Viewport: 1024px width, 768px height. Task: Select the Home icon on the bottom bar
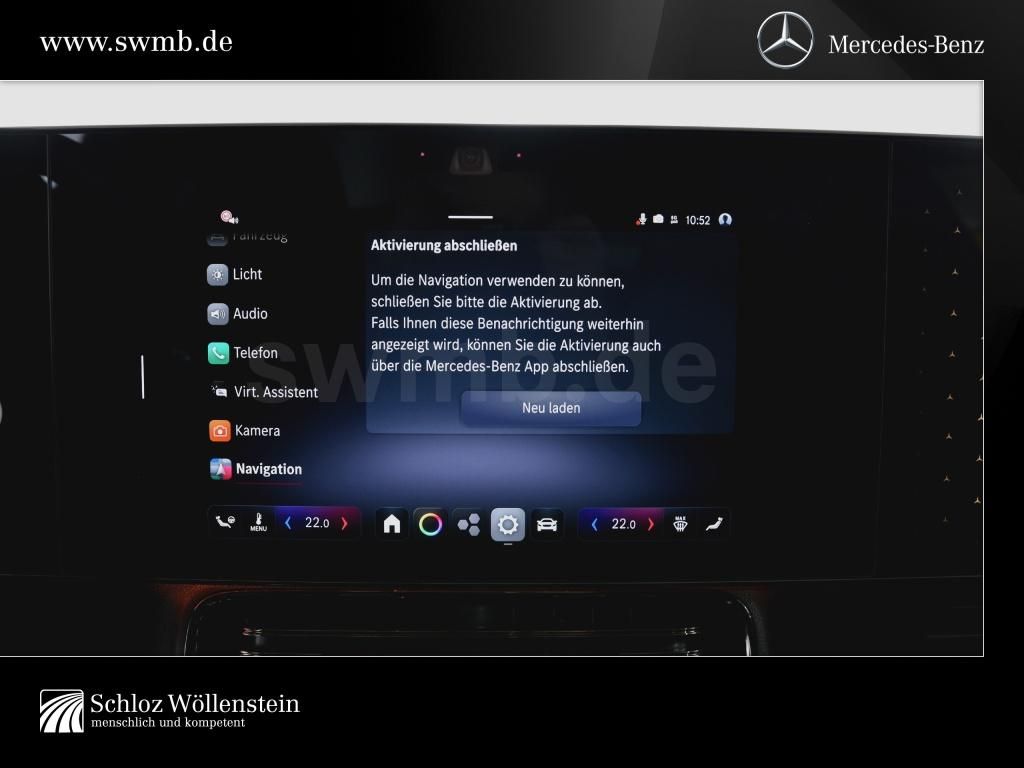pyautogui.click(x=391, y=522)
